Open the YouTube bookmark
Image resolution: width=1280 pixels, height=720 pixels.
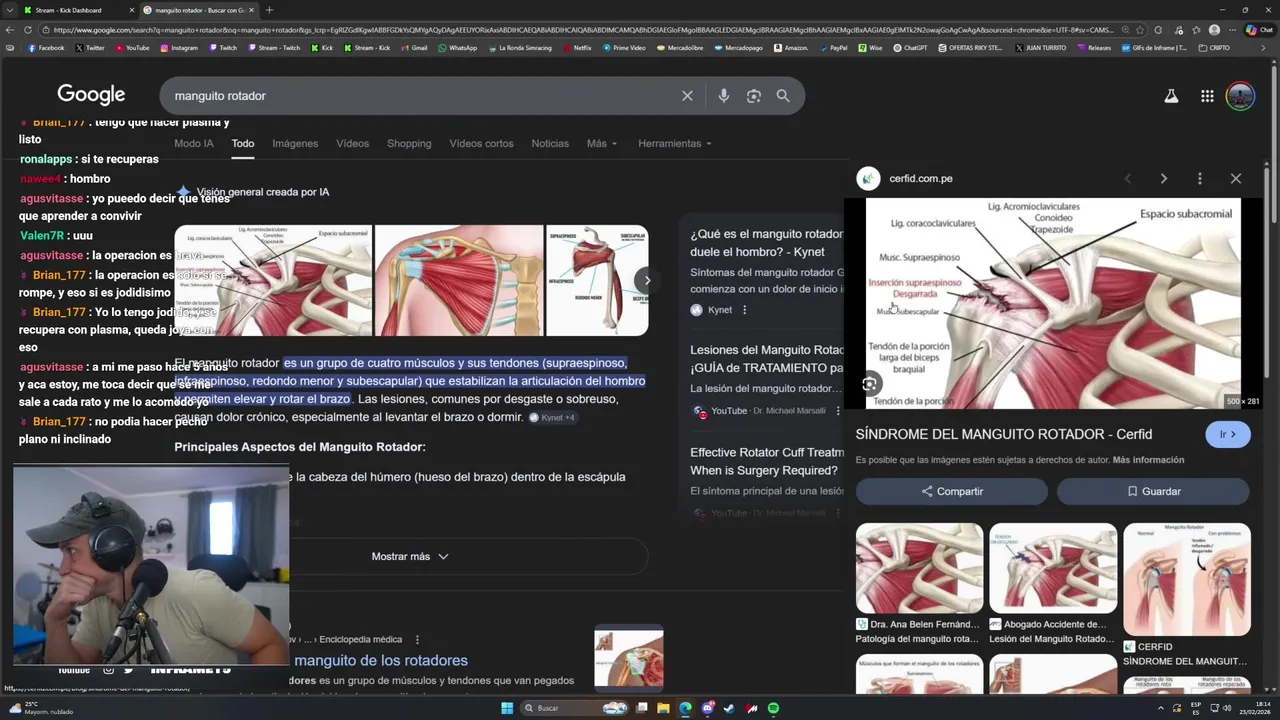point(132,48)
